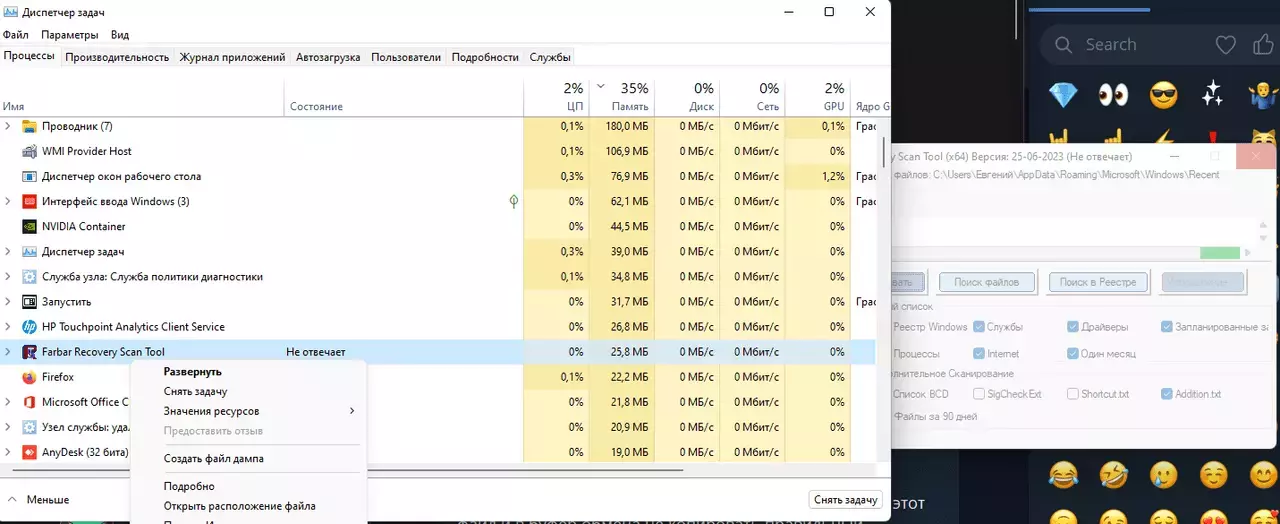1280x524 pixels.
Task: Expand the HP Touchpoint Analytics row
Action: click(x=8, y=326)
